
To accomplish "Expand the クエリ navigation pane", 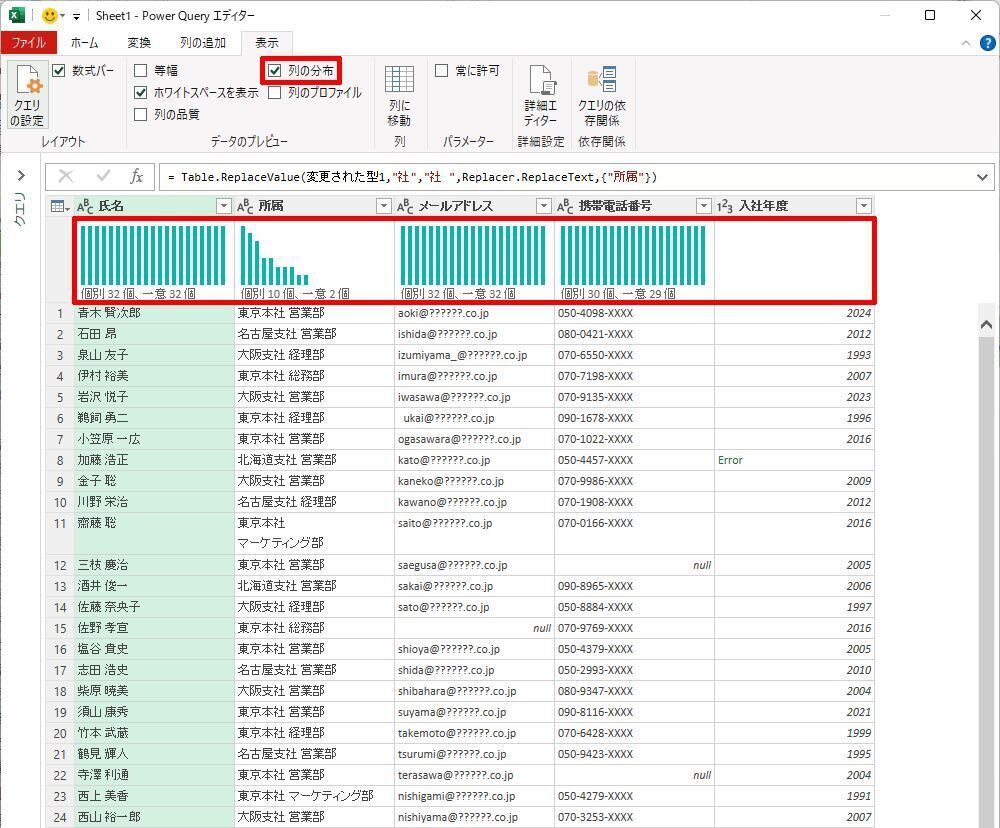I will [x=21, y=175].
